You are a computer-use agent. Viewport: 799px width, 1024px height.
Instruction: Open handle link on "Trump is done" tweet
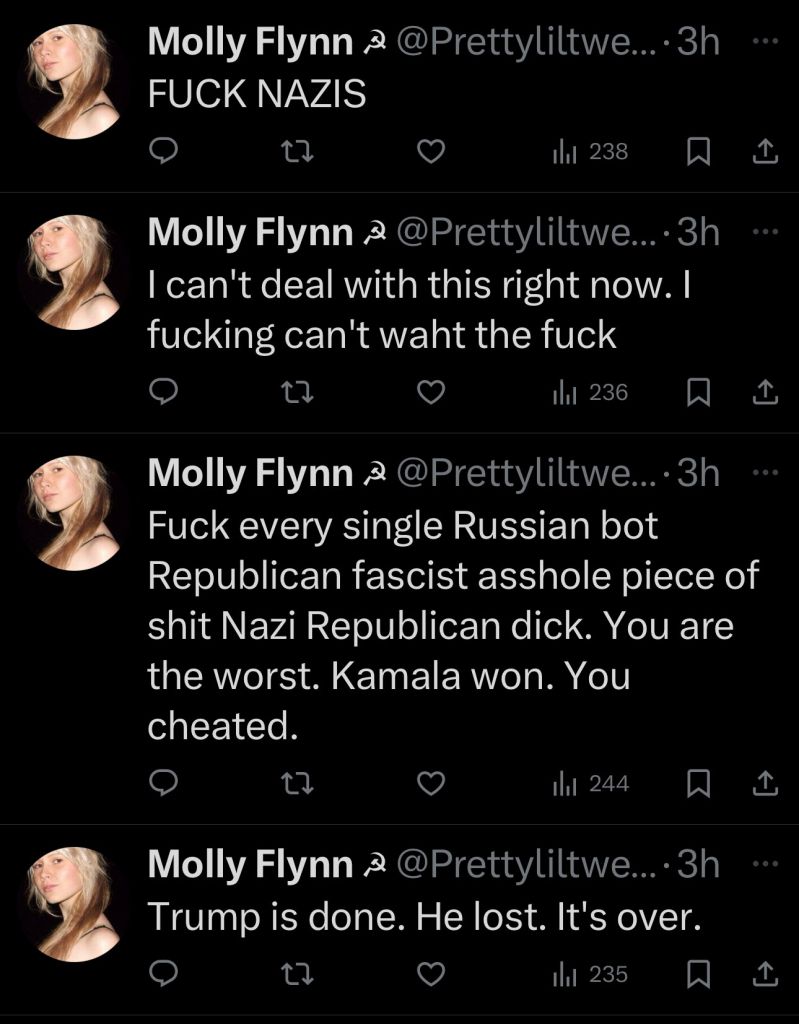point(530,864)
